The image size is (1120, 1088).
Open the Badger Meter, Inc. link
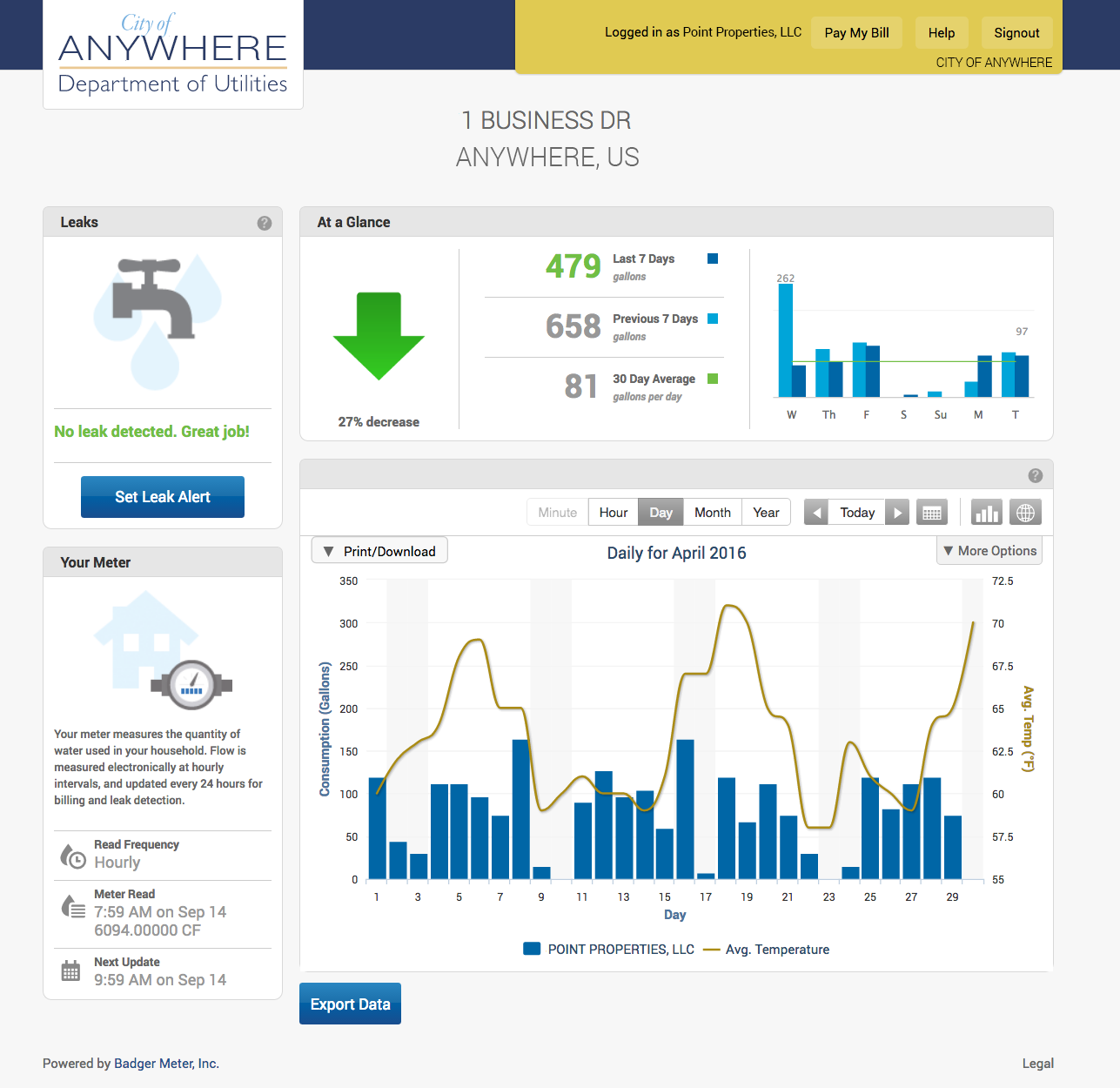pos(166,1064)
